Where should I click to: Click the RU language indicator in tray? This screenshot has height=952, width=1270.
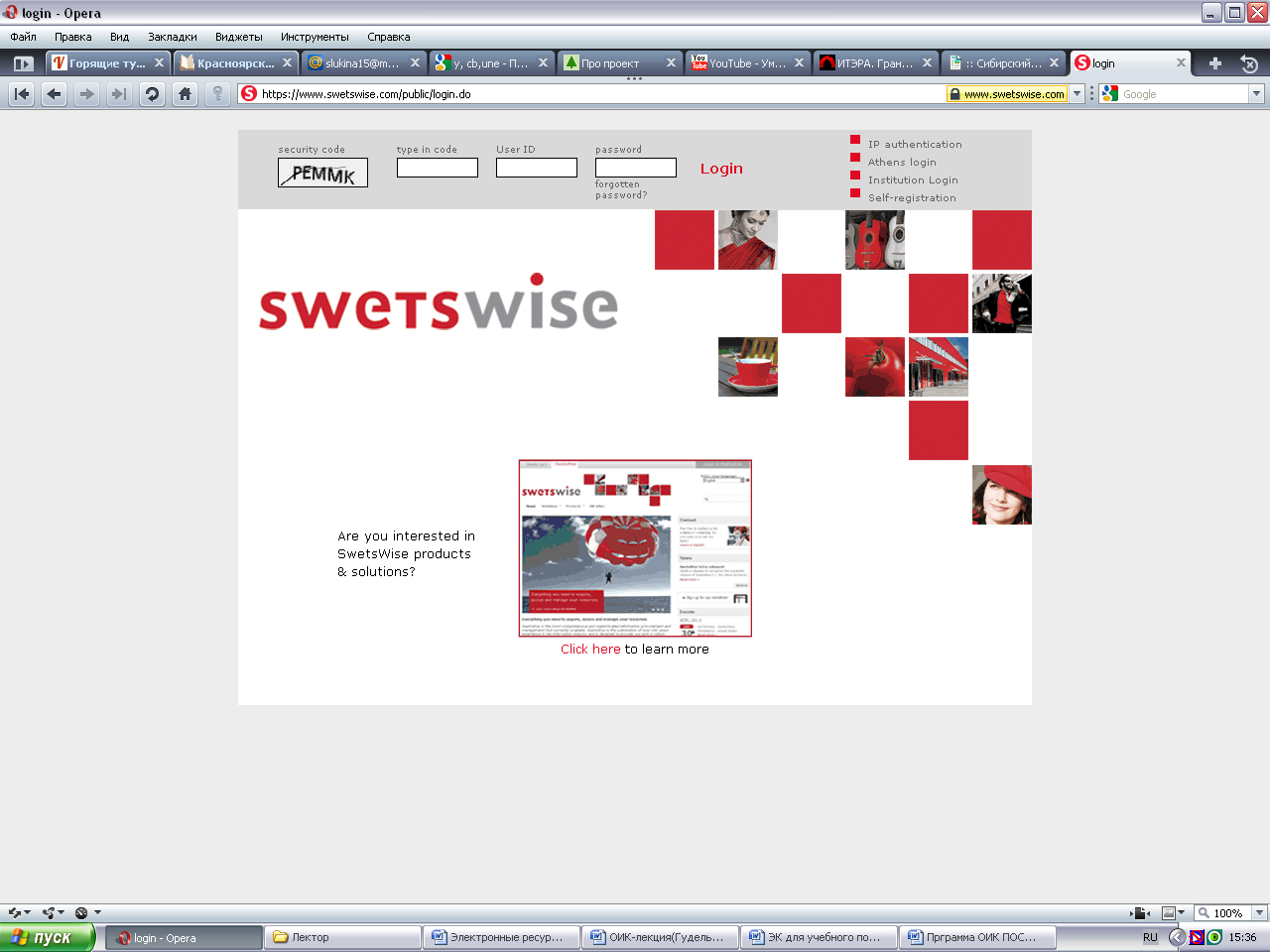tap(1150, 937)
